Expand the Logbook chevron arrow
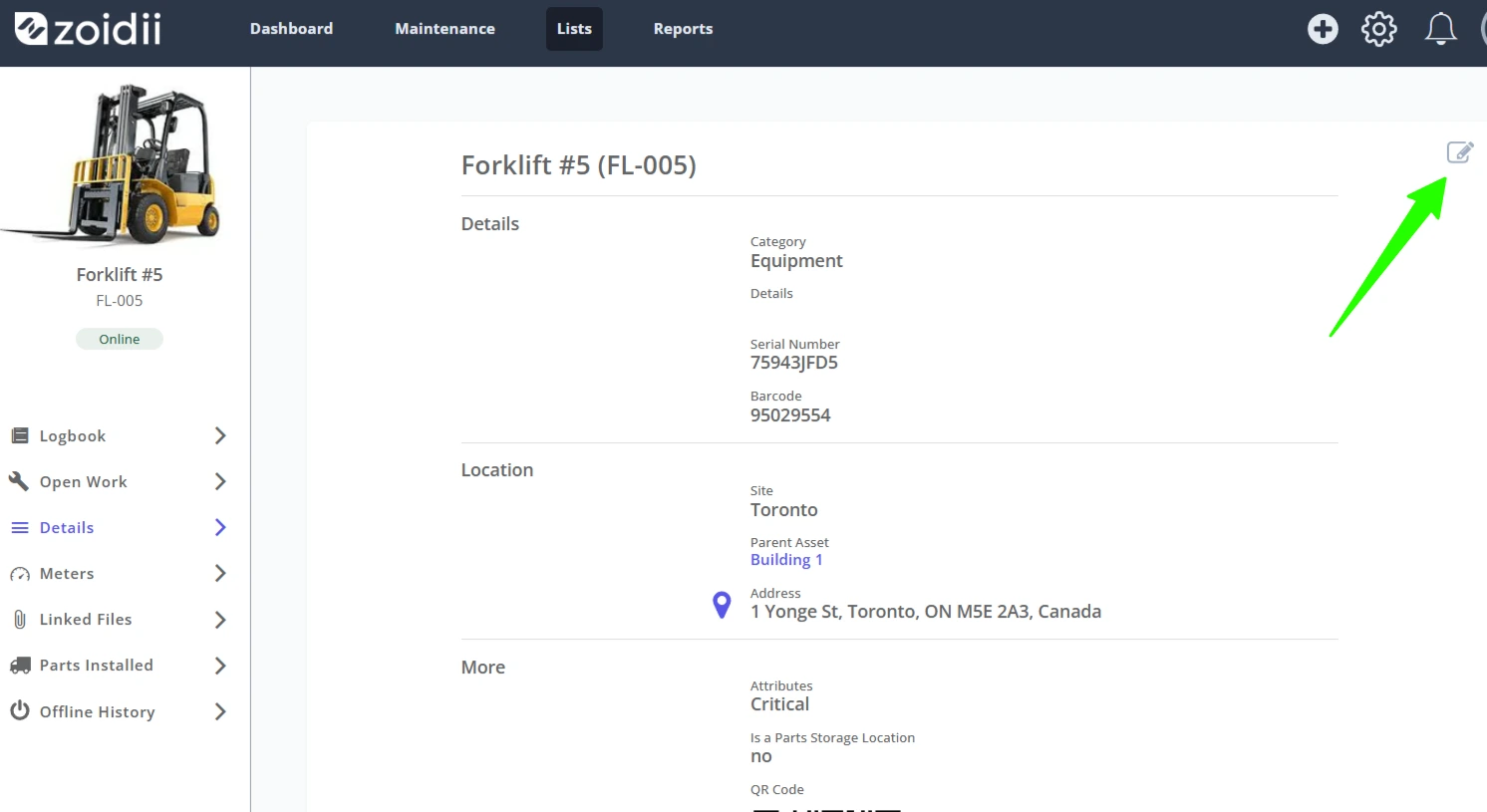This screenshot has width=1487, height=812. point(220,435)
